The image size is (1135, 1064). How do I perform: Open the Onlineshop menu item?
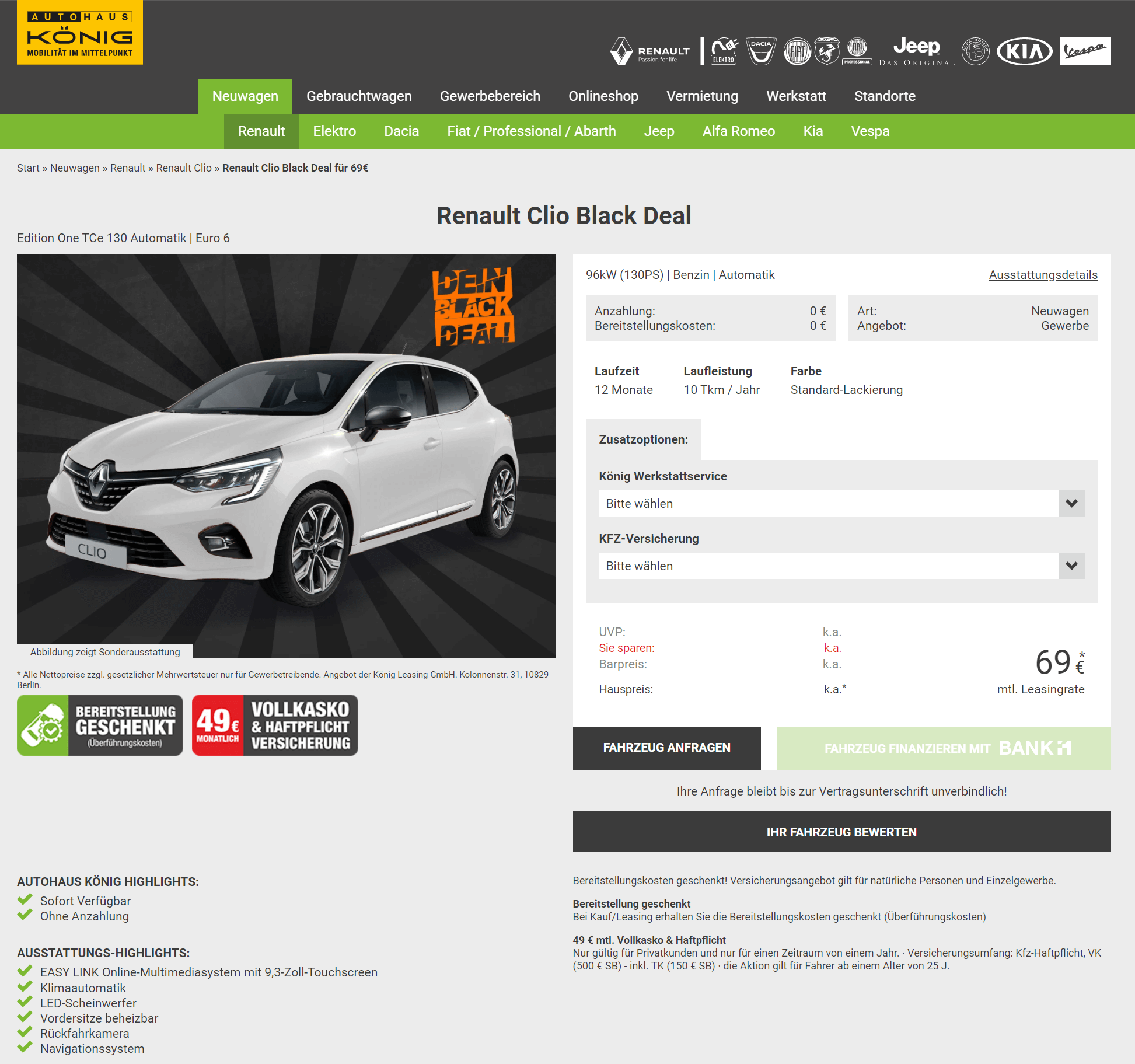[x=603, y=96]
